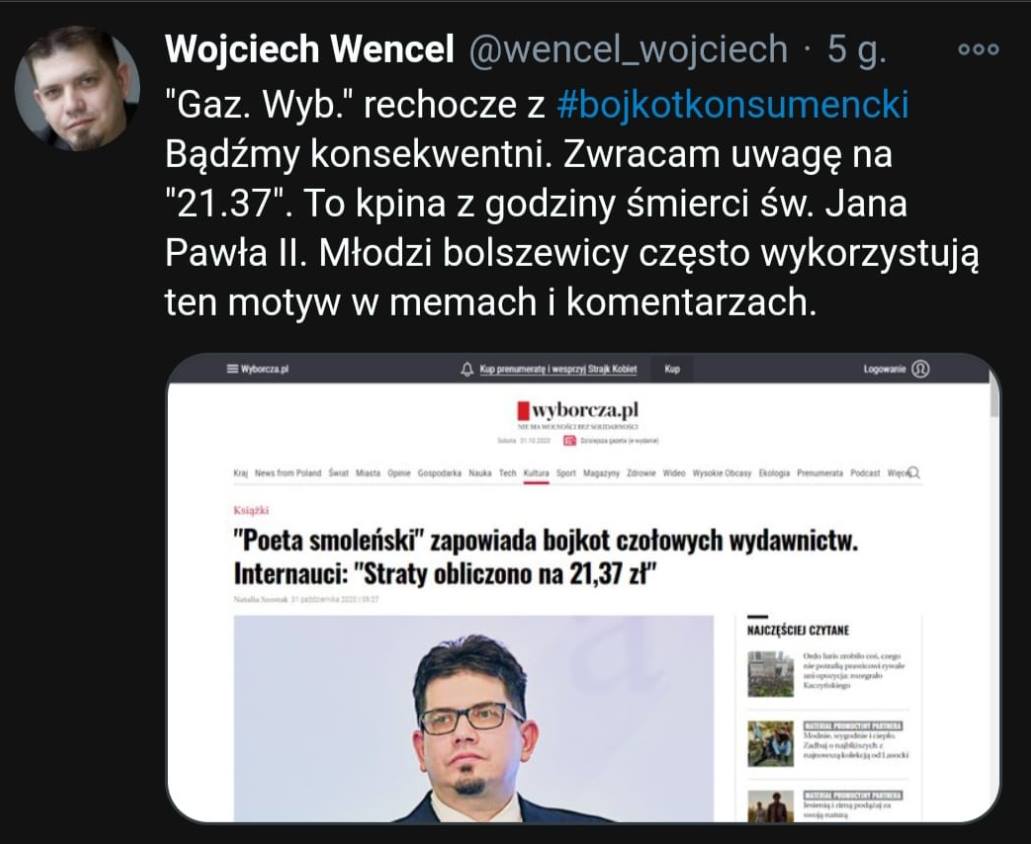This screenshot has width=1031, height=844.
Task: Open the tweet's three-dot more options menu
Action: click(978, 49)
